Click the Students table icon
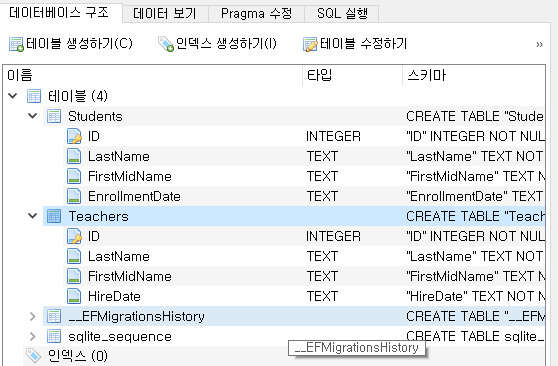Image resolution: width=558 pixels, height=366 pixels. 54,116
